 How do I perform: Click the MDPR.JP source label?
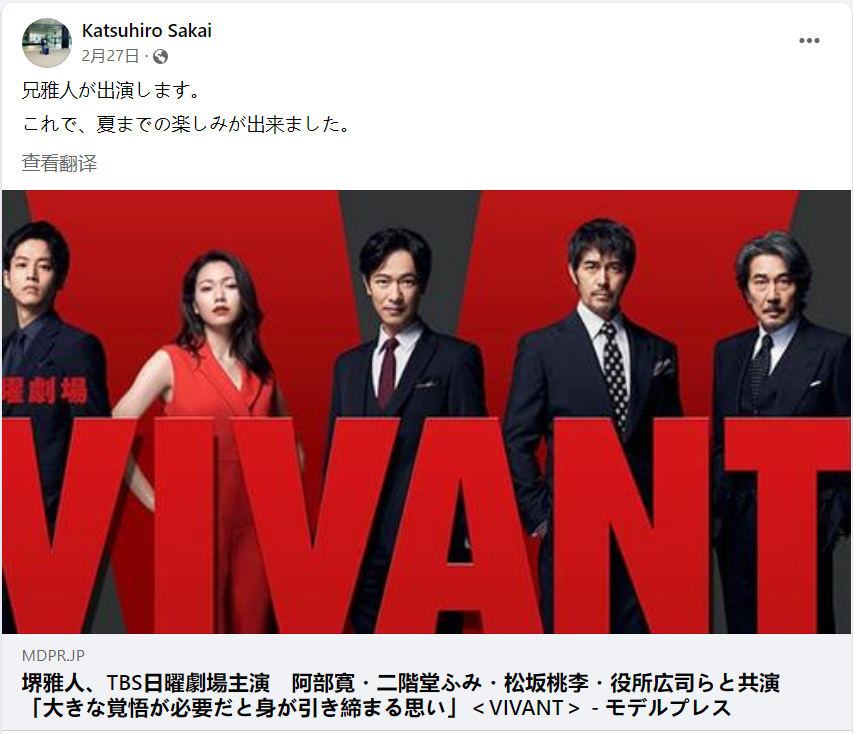pyautogui.click(x=53, y=655)
